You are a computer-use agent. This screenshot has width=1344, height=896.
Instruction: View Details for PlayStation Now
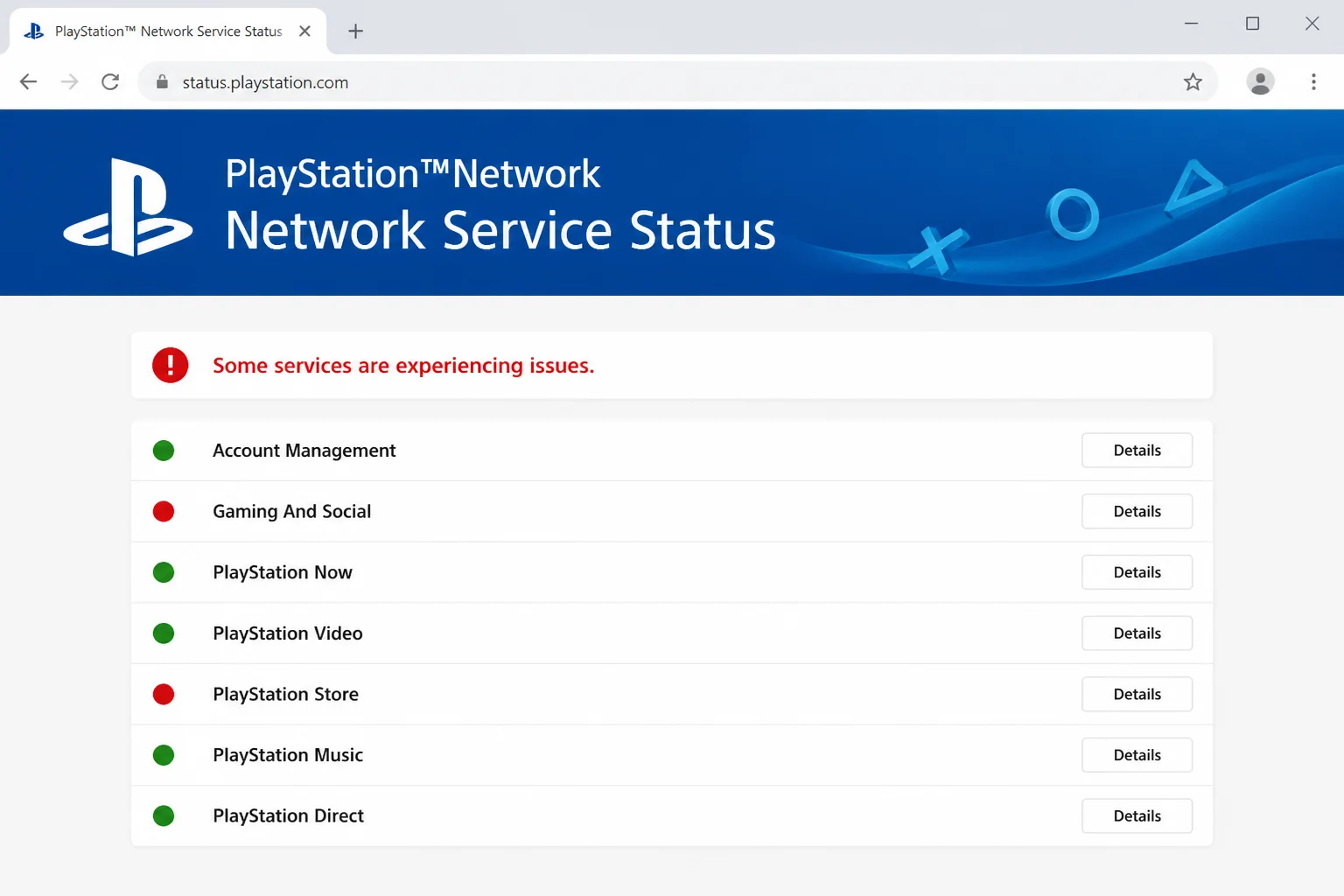point(1137,572)
